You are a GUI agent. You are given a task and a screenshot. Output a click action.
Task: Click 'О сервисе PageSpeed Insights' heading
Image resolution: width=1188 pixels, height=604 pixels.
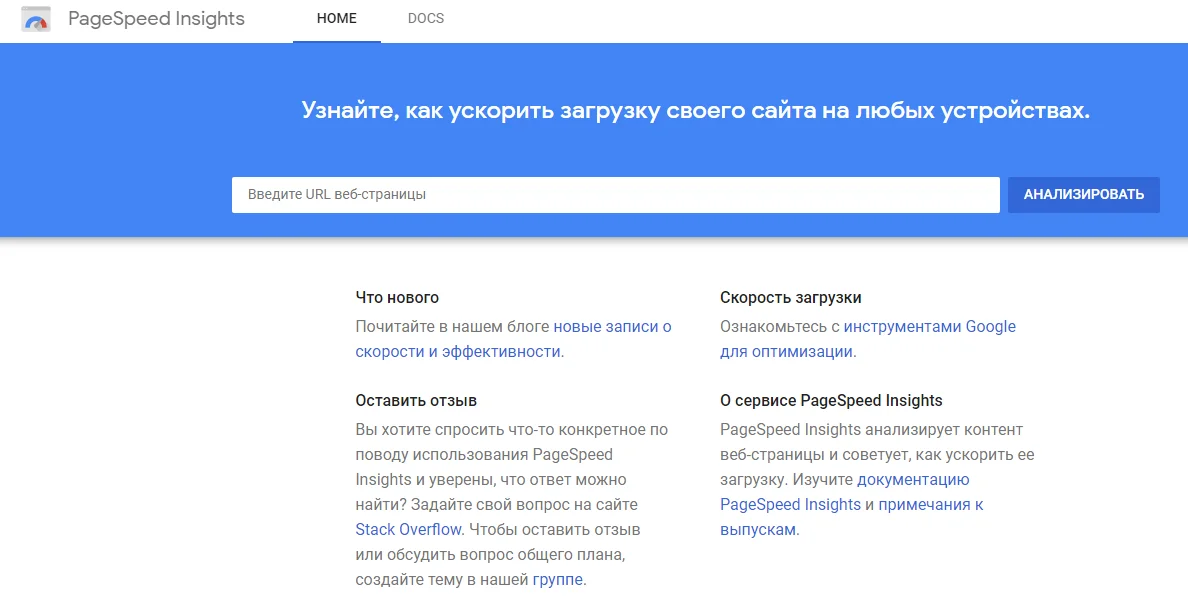[831, 400]
